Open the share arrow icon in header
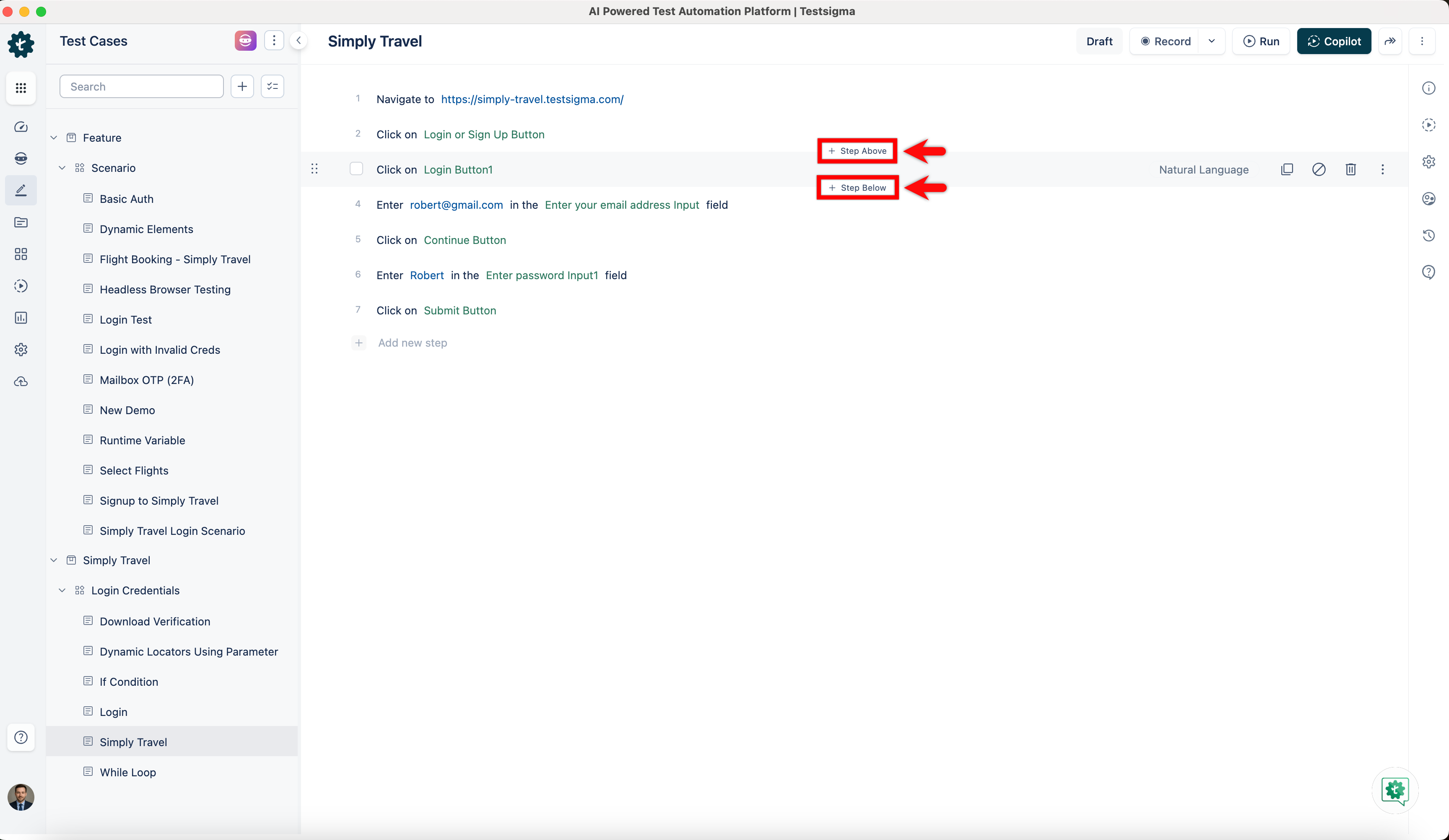This screenshot has width=1449, height=840. 1390,41
